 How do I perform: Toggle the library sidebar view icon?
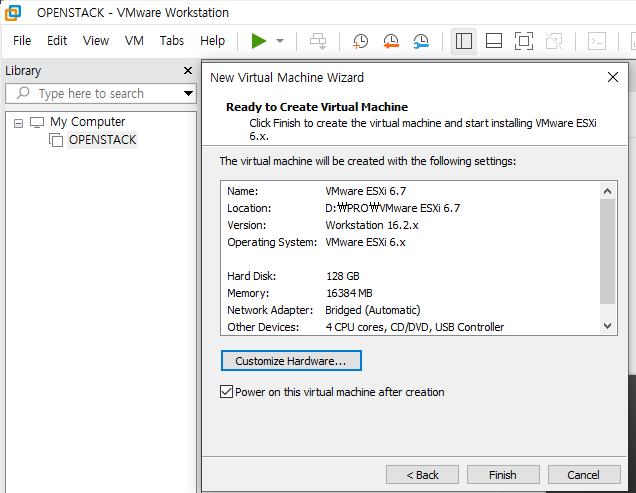pos(464,41)
